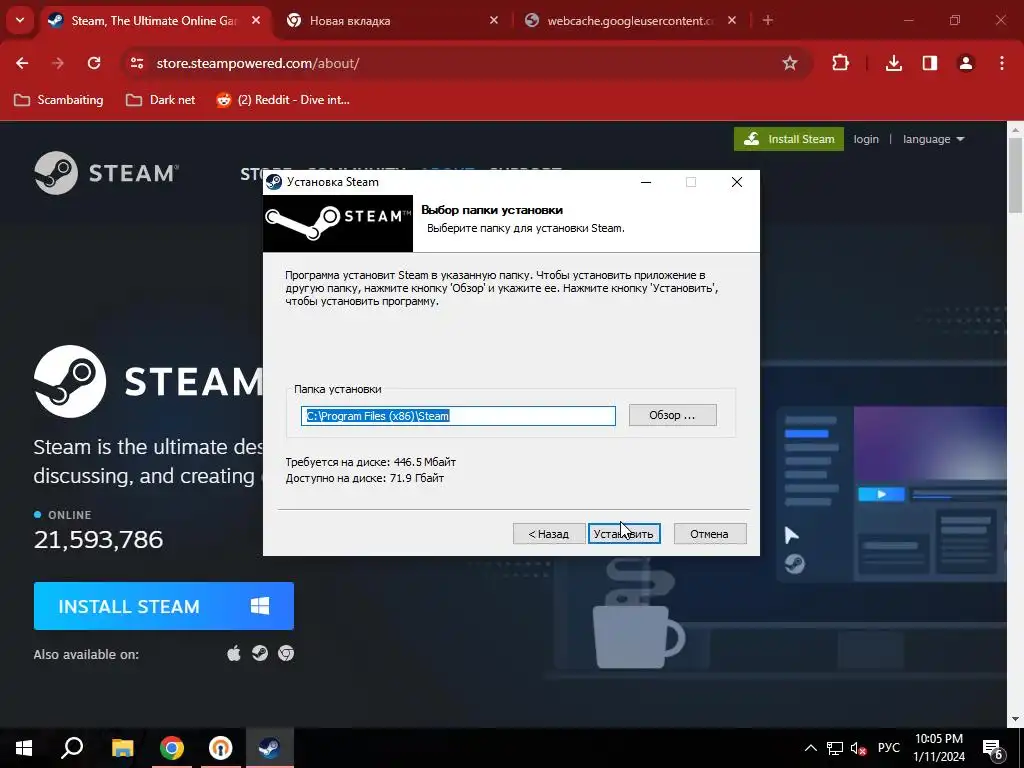1024x768 pixels.
Task: Click the orange circular app taskbar icon
Action: point(221,748)
